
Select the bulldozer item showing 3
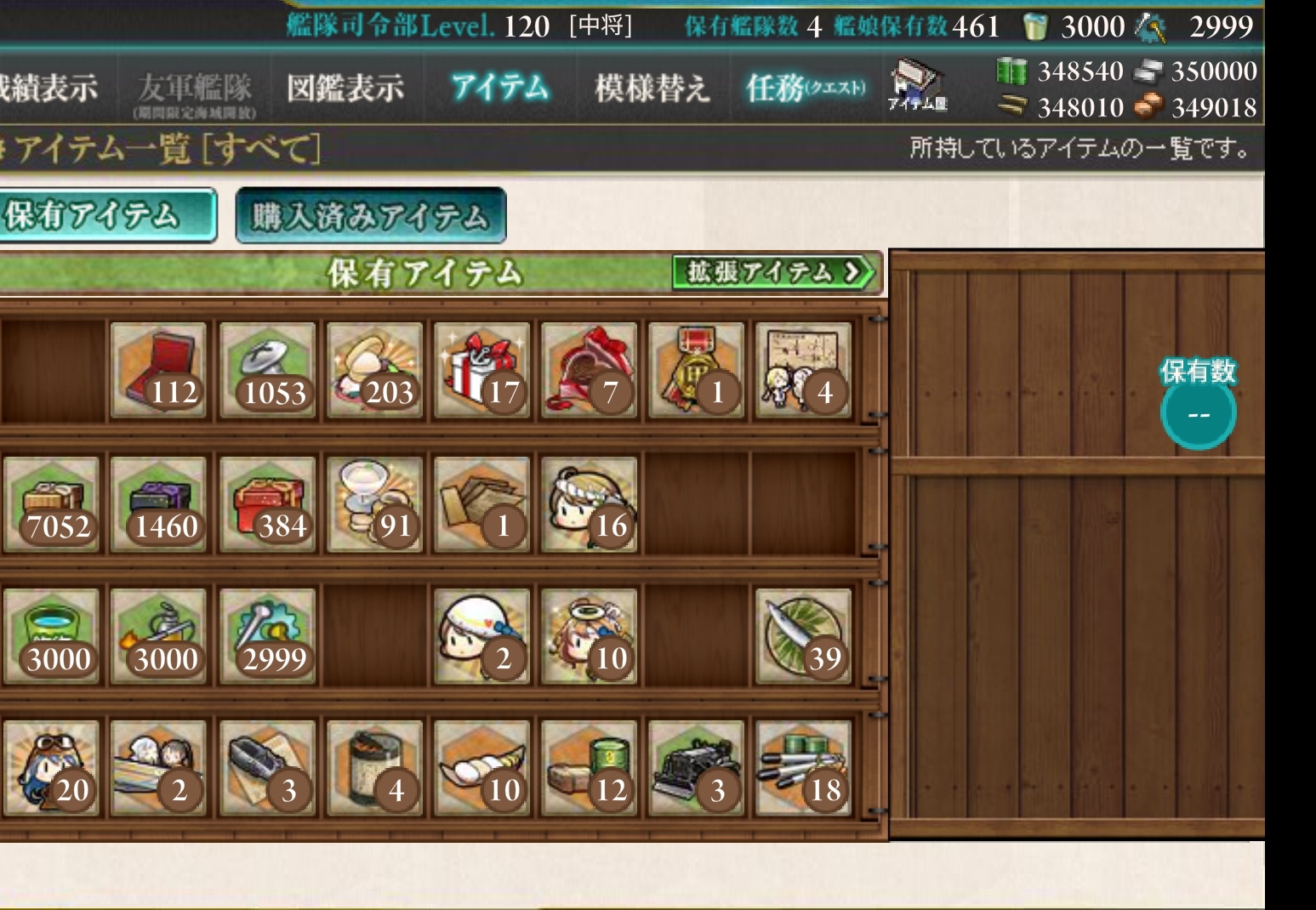click(696, 768)
